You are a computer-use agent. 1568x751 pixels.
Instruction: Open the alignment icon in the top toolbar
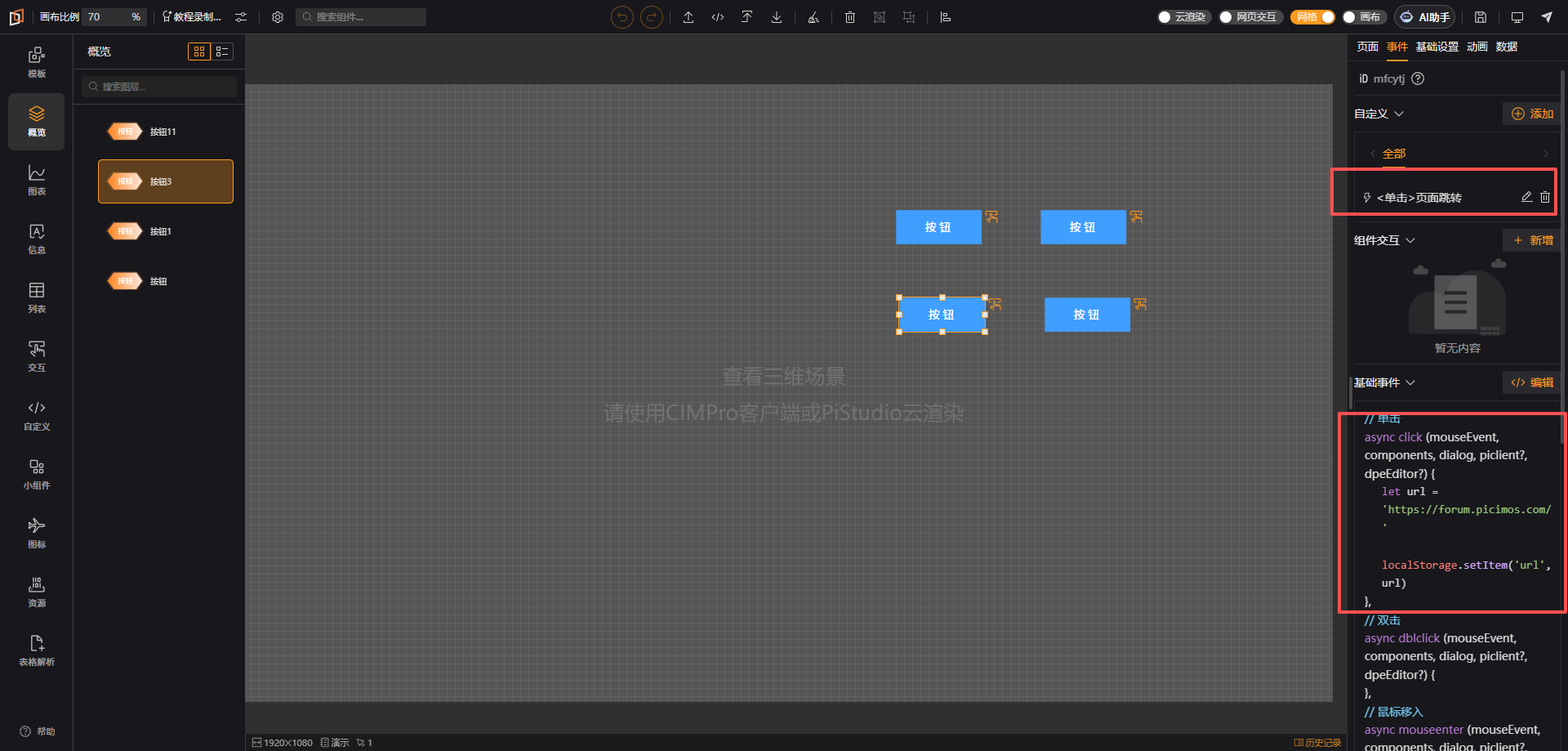[946, 17]
